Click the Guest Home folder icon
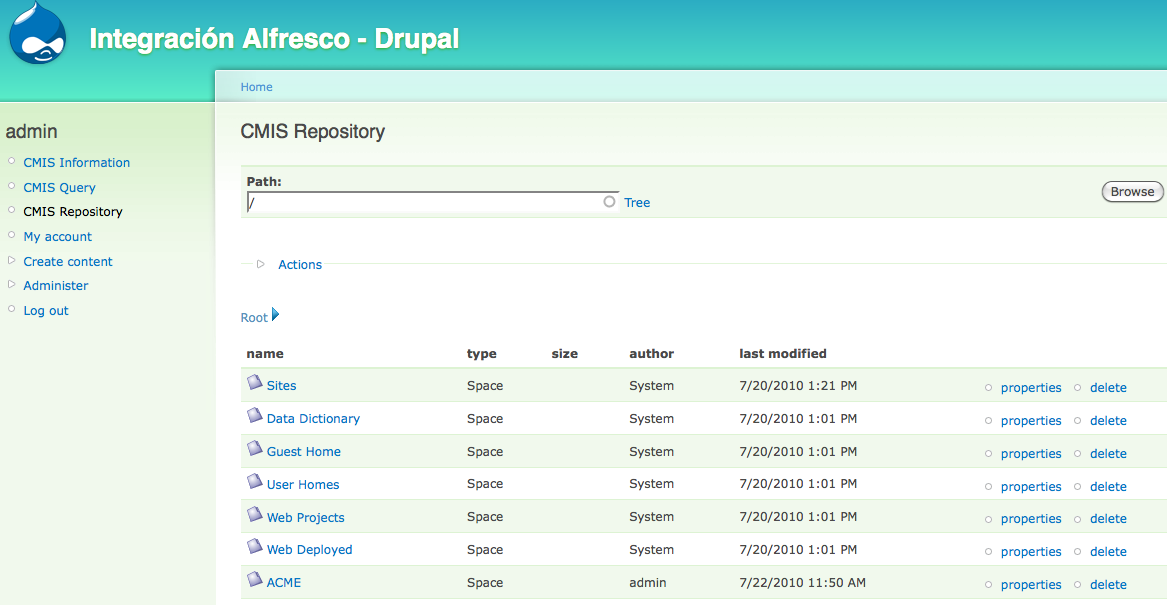Viewport: 1167px width, 605px height. [x=255, y=448]
